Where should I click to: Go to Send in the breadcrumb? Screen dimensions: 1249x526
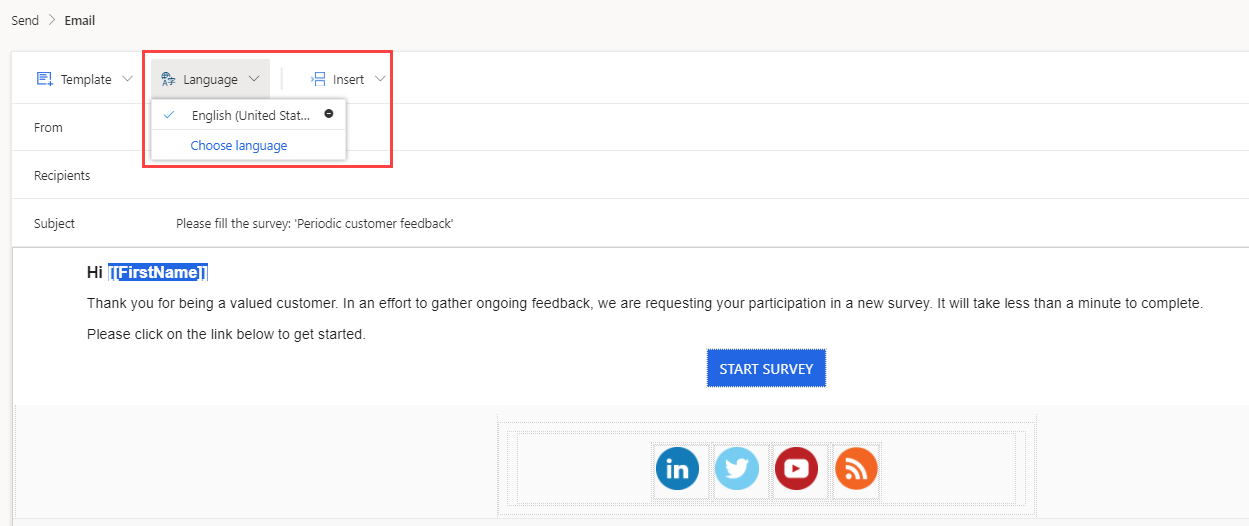point(25,20)
